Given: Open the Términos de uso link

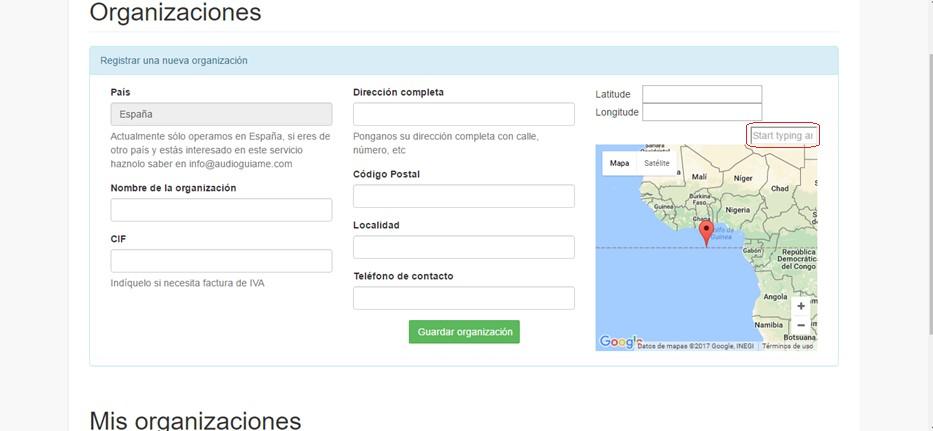Looking at the screenshot, I should coord(788,346).
